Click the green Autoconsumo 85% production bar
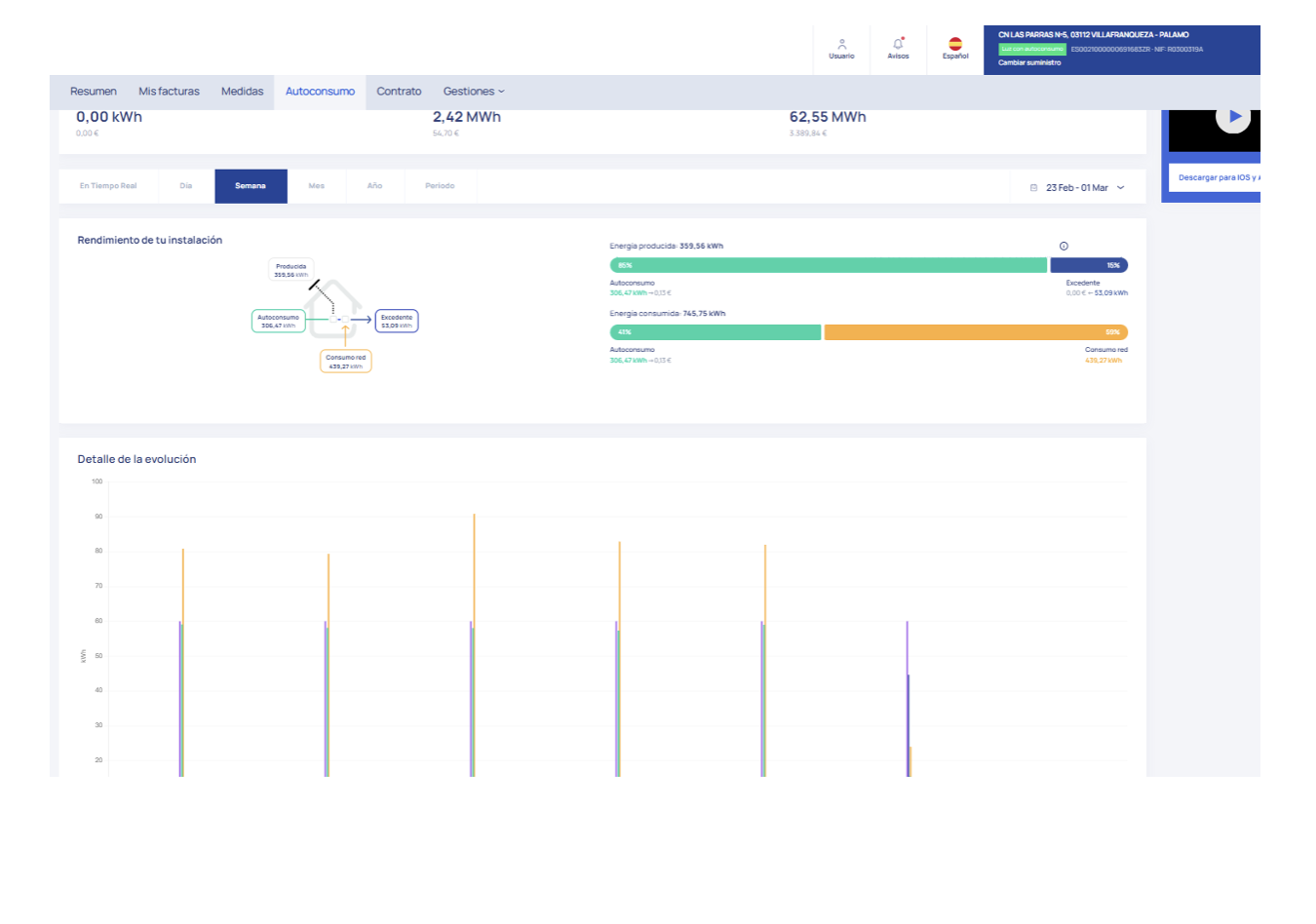The image size is (1316, 924). [829, 265]
